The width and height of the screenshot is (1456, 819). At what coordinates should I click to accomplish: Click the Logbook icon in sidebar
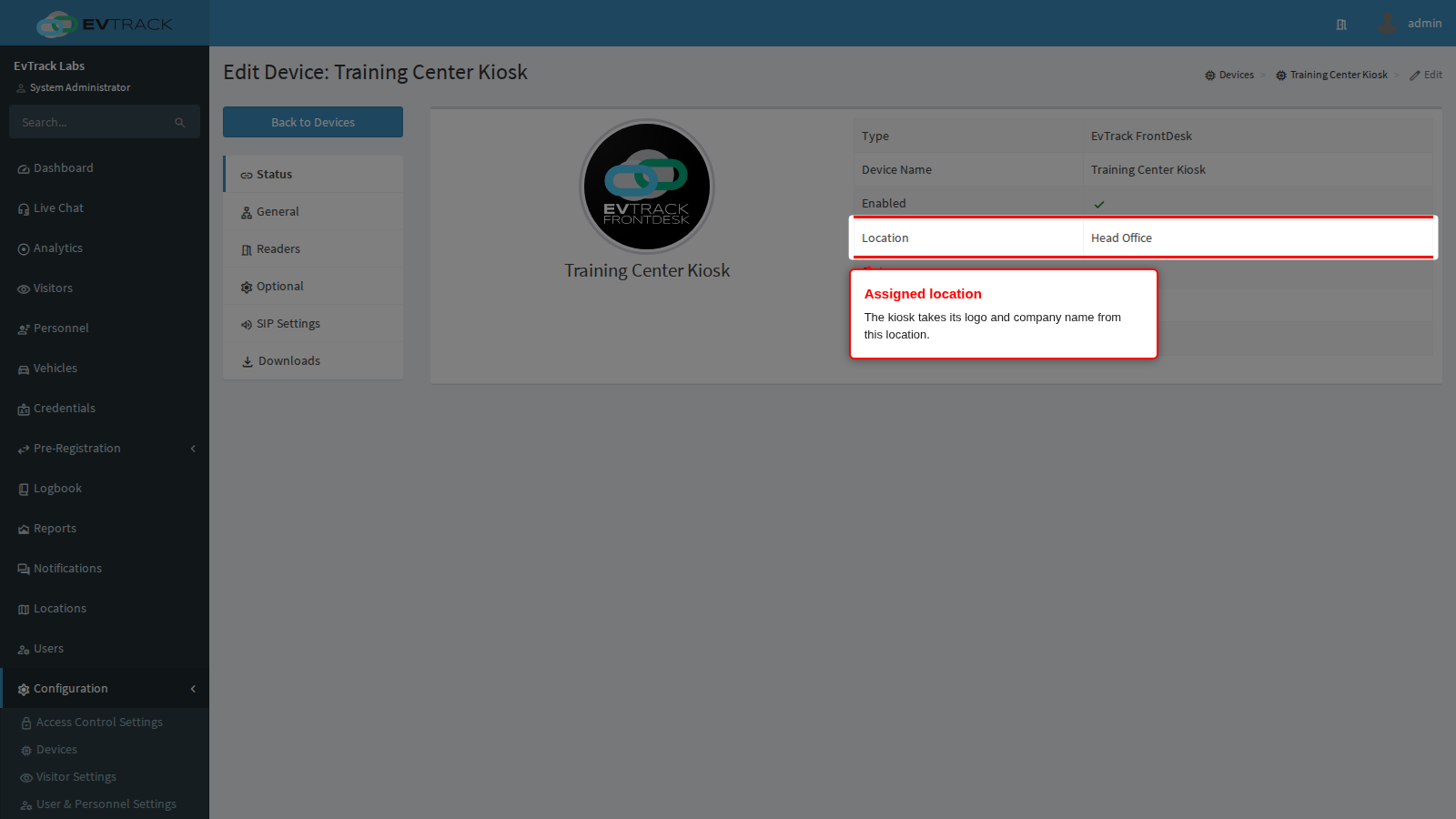pyautogui.click(x=24, y=490)
